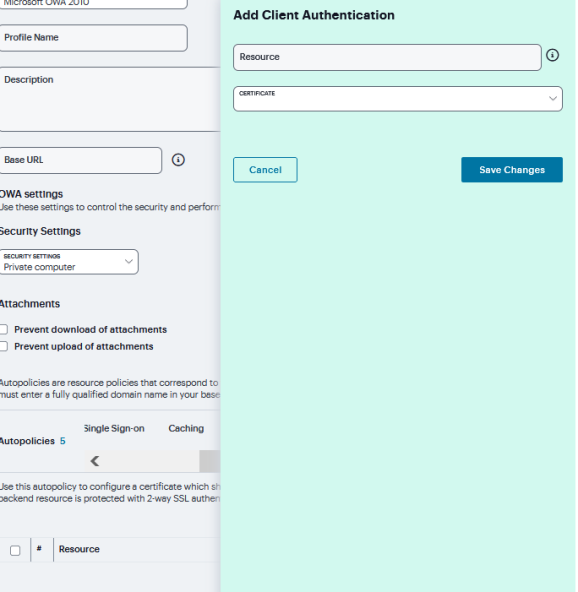The width and height of the screenshot is (578, 592).
Task: Click the Base URL input field
Action: [x=80, y=160]
